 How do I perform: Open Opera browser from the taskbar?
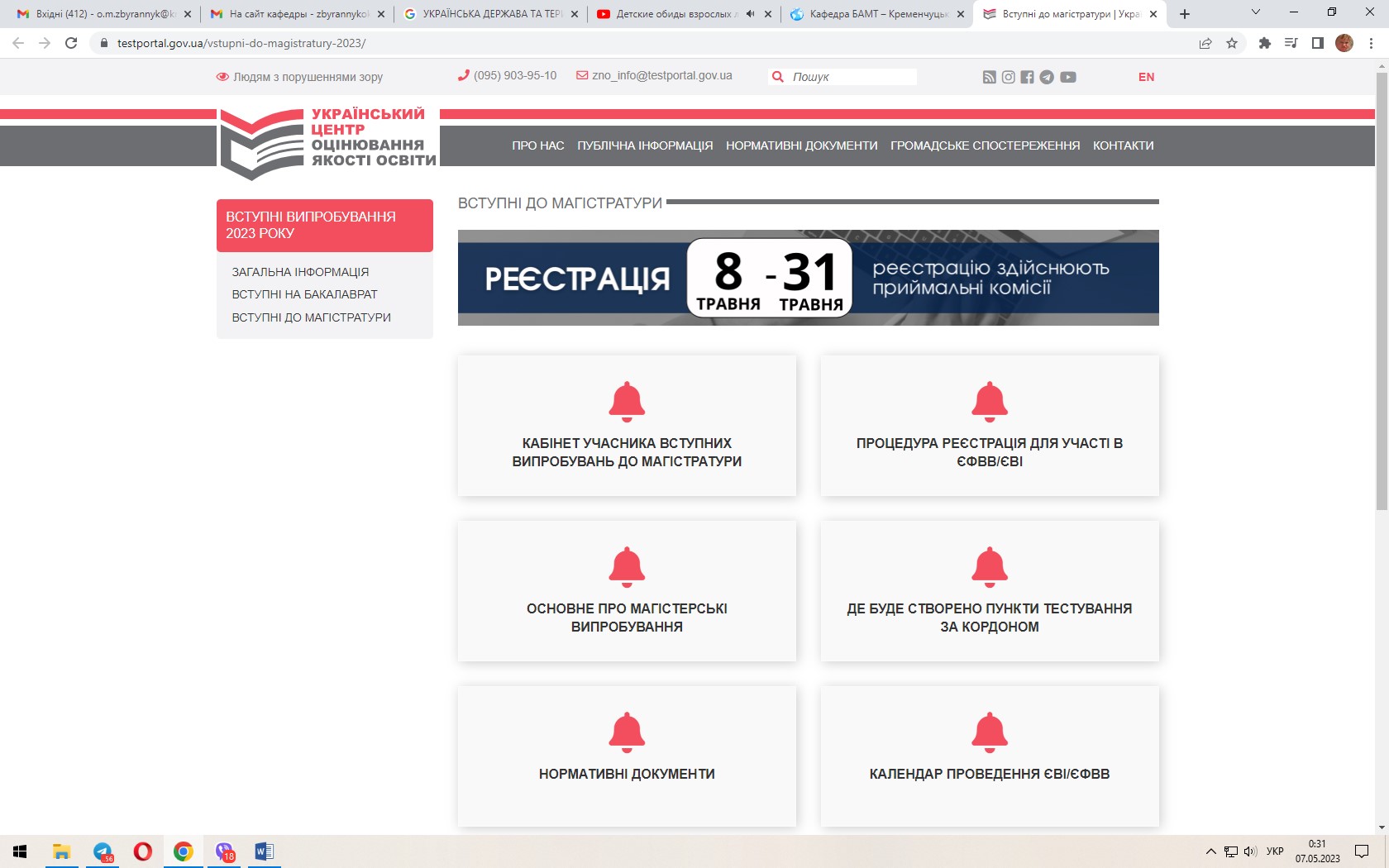coord(143,851)
